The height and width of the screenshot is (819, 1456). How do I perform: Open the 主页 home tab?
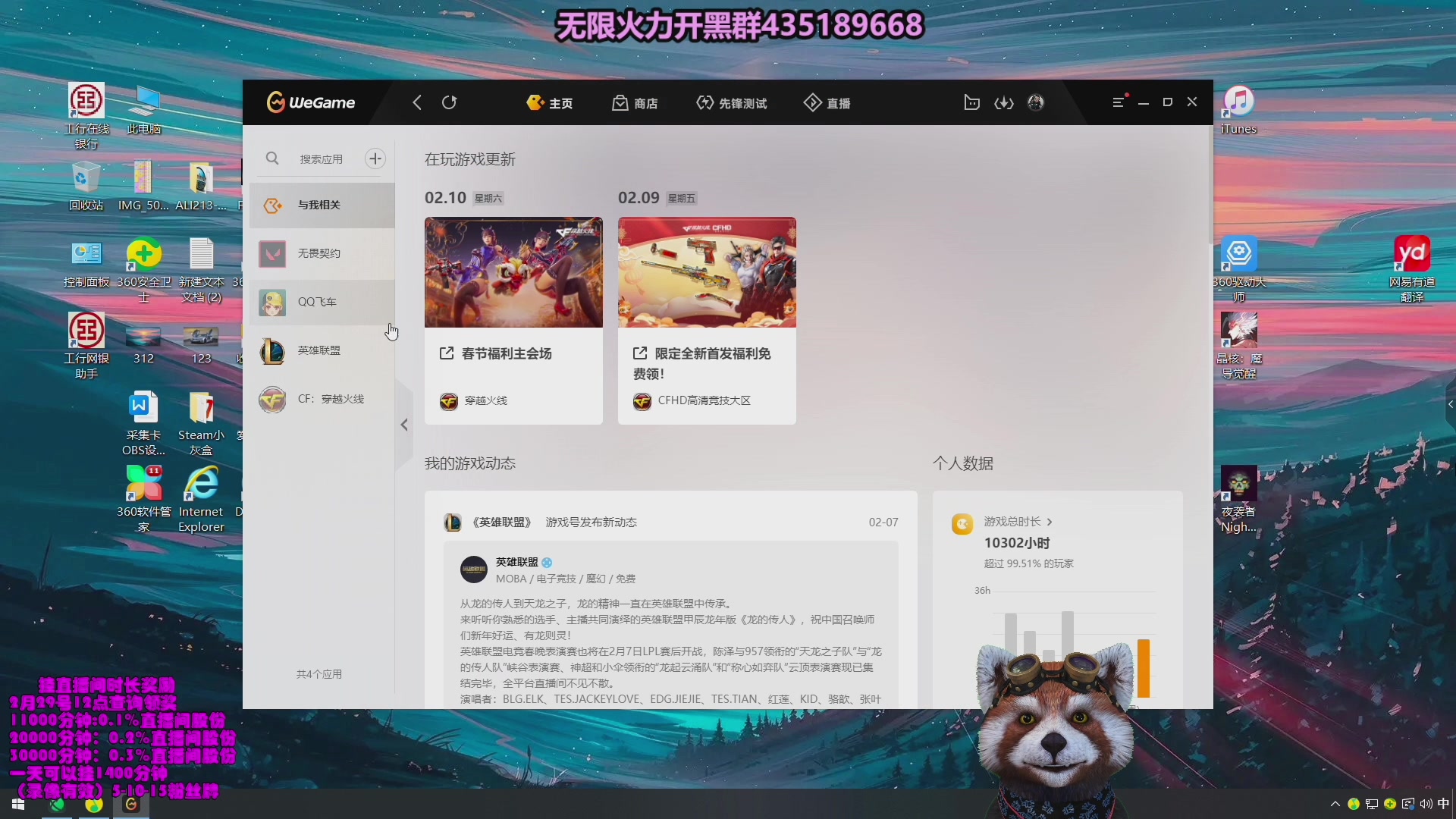click(x=550, y=102)
